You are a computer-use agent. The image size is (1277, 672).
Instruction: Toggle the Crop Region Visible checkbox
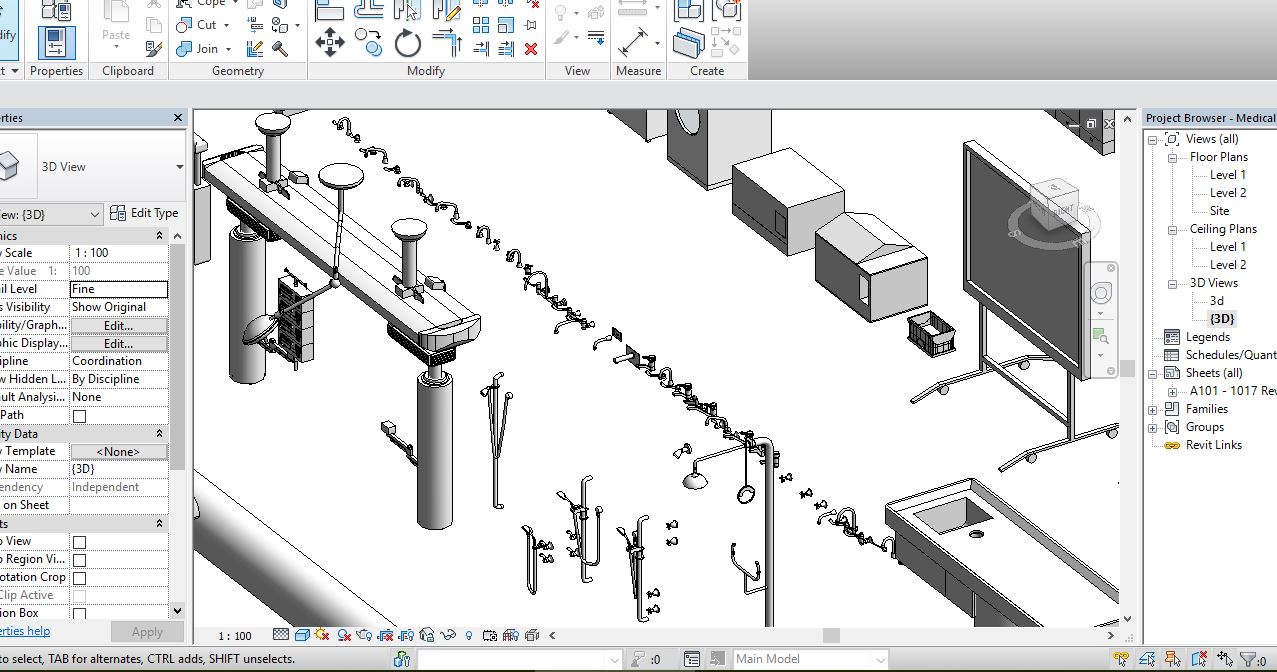coord(79,560)
